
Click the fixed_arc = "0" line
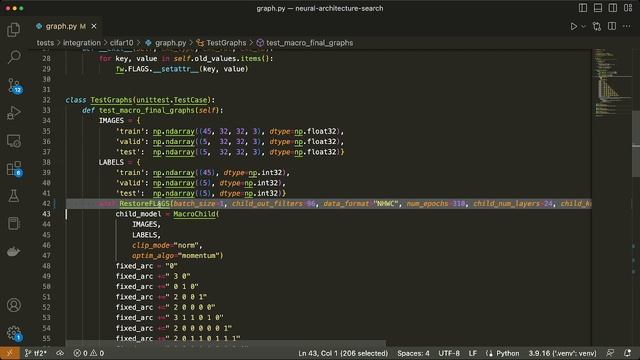point(146,266)
